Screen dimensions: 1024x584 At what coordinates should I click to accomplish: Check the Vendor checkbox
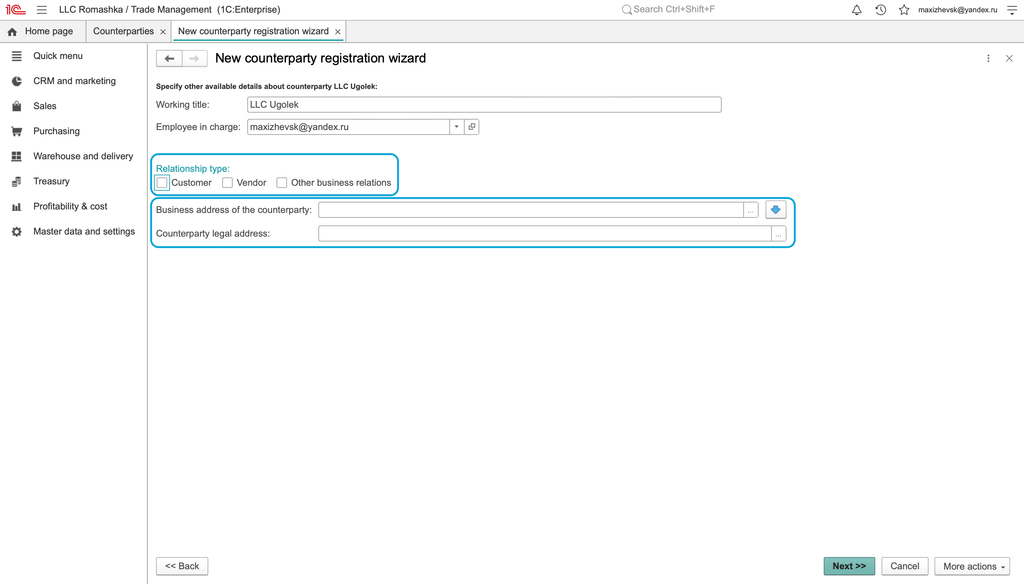(x=227, y=183)
